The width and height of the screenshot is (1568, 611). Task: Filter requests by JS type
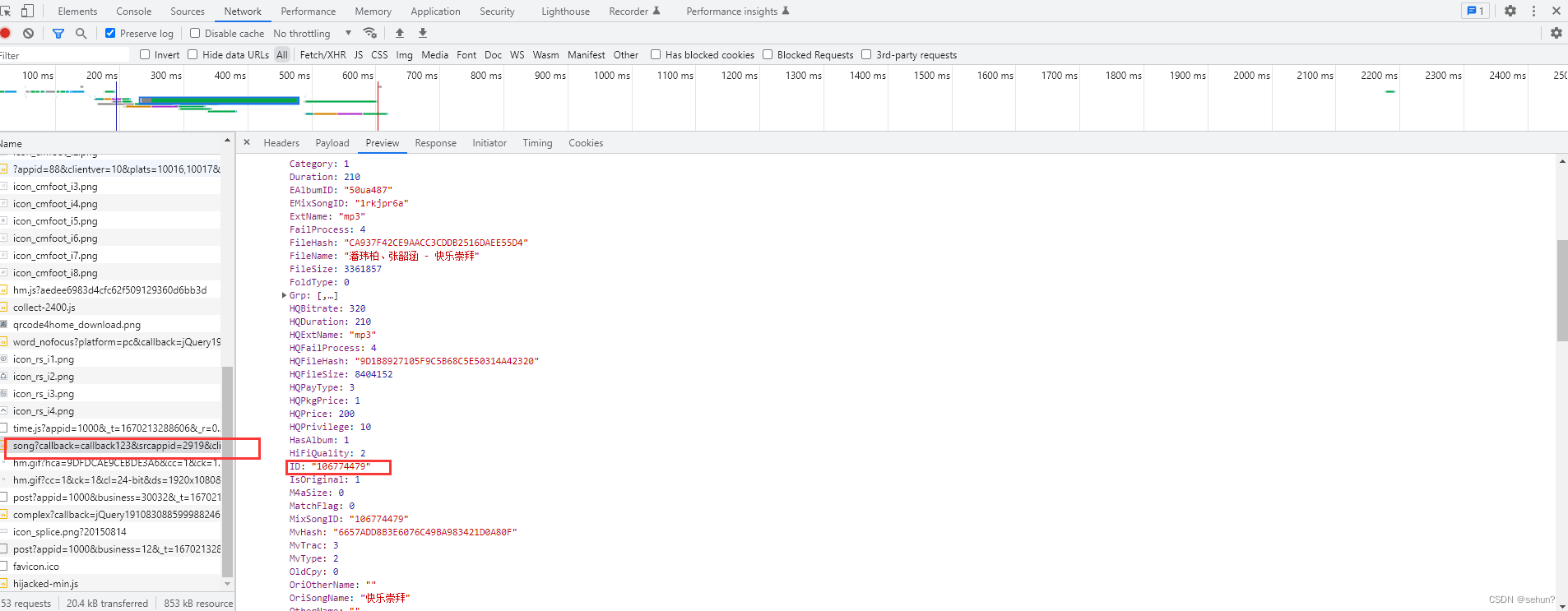click(x=359, y=55)
